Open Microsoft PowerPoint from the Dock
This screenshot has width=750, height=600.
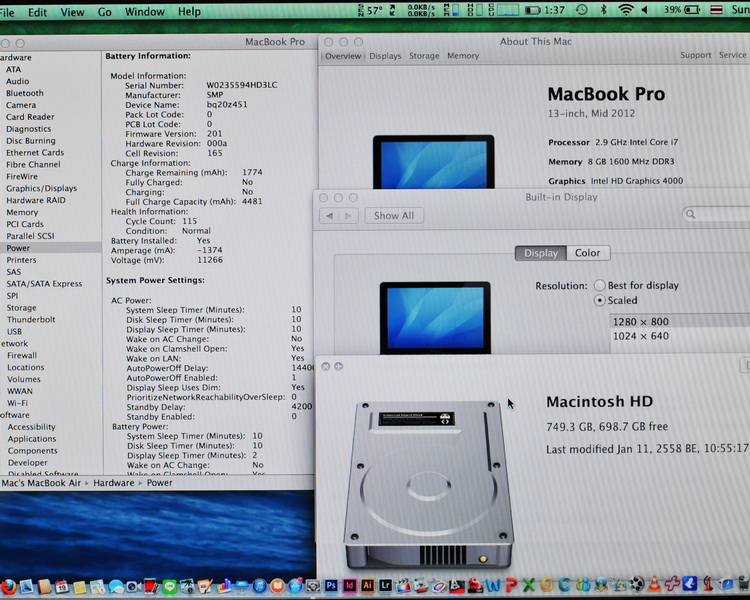pos(511,585)
